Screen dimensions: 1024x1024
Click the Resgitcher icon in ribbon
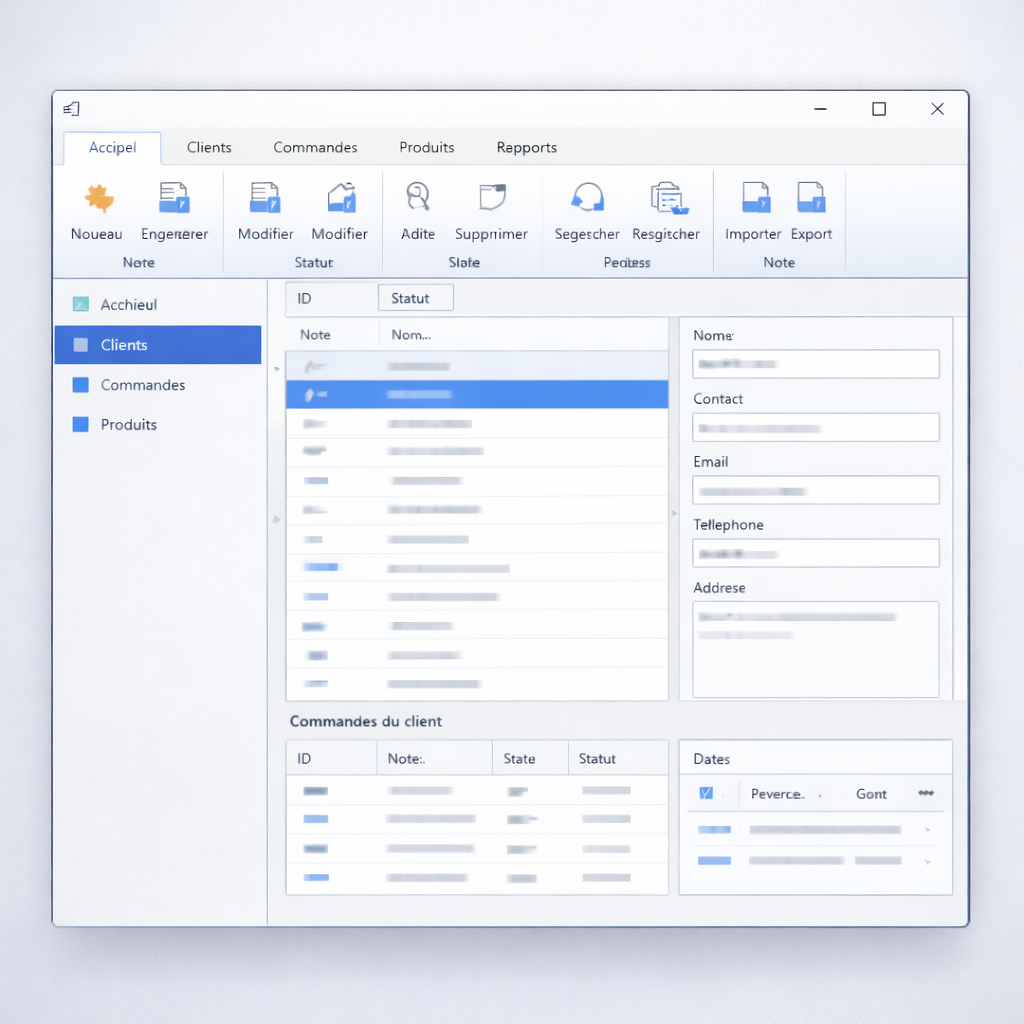(666, 198)
